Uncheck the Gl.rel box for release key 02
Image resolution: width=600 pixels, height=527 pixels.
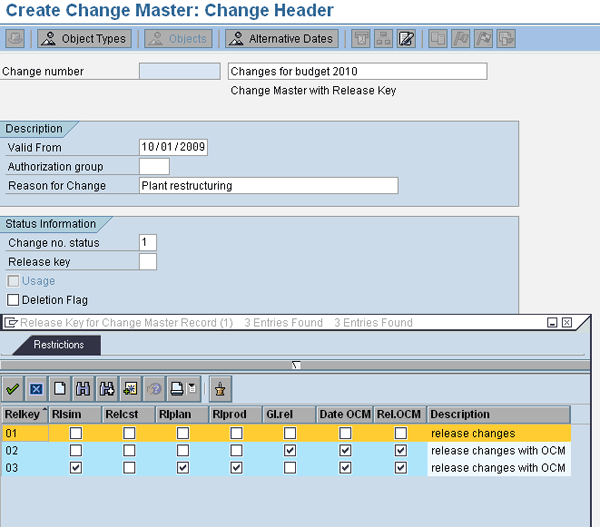(290, 450)
